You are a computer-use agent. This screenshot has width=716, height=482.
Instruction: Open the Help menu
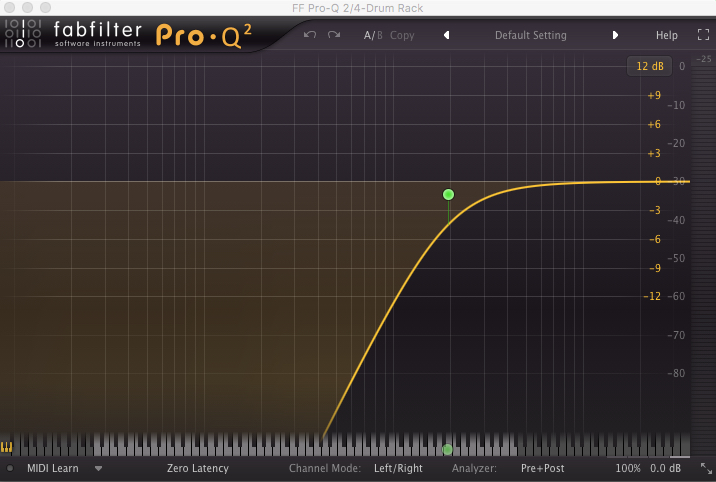(667, 35)
